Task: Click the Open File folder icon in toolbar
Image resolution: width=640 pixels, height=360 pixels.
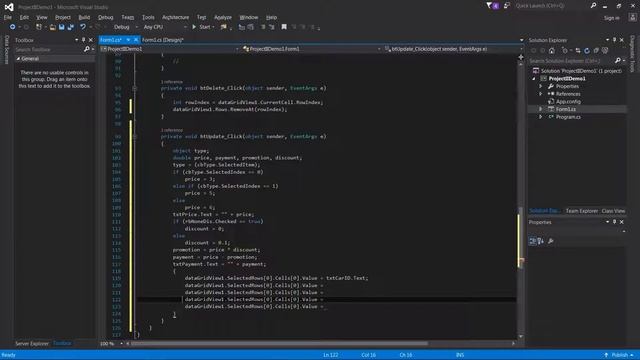Action: point(53,27)
